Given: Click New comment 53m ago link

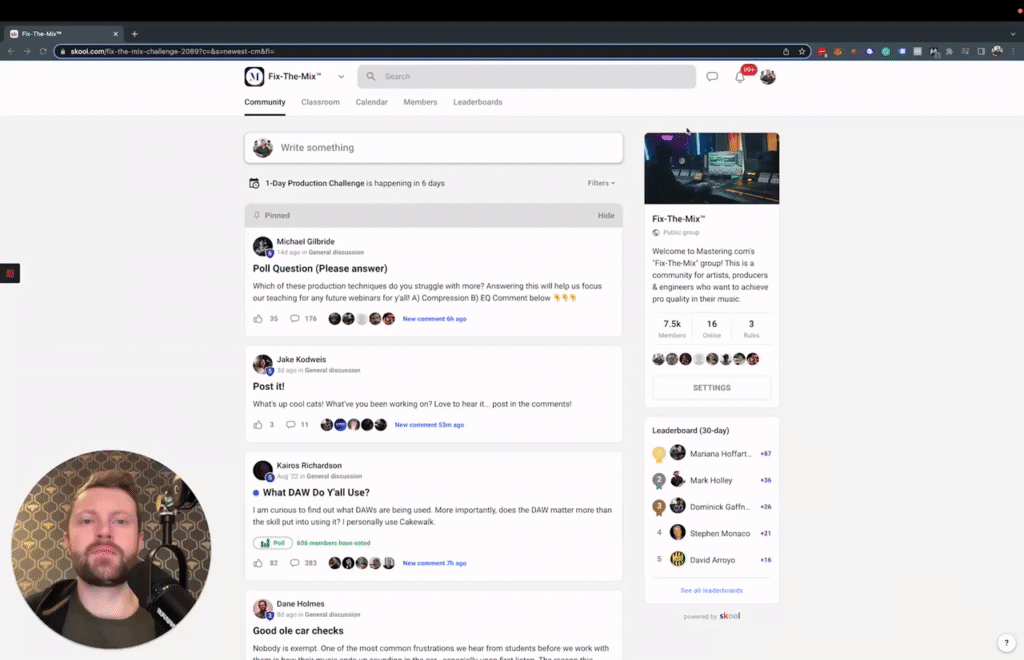Looking at the screenshot, I should click(x=429, y=424).
